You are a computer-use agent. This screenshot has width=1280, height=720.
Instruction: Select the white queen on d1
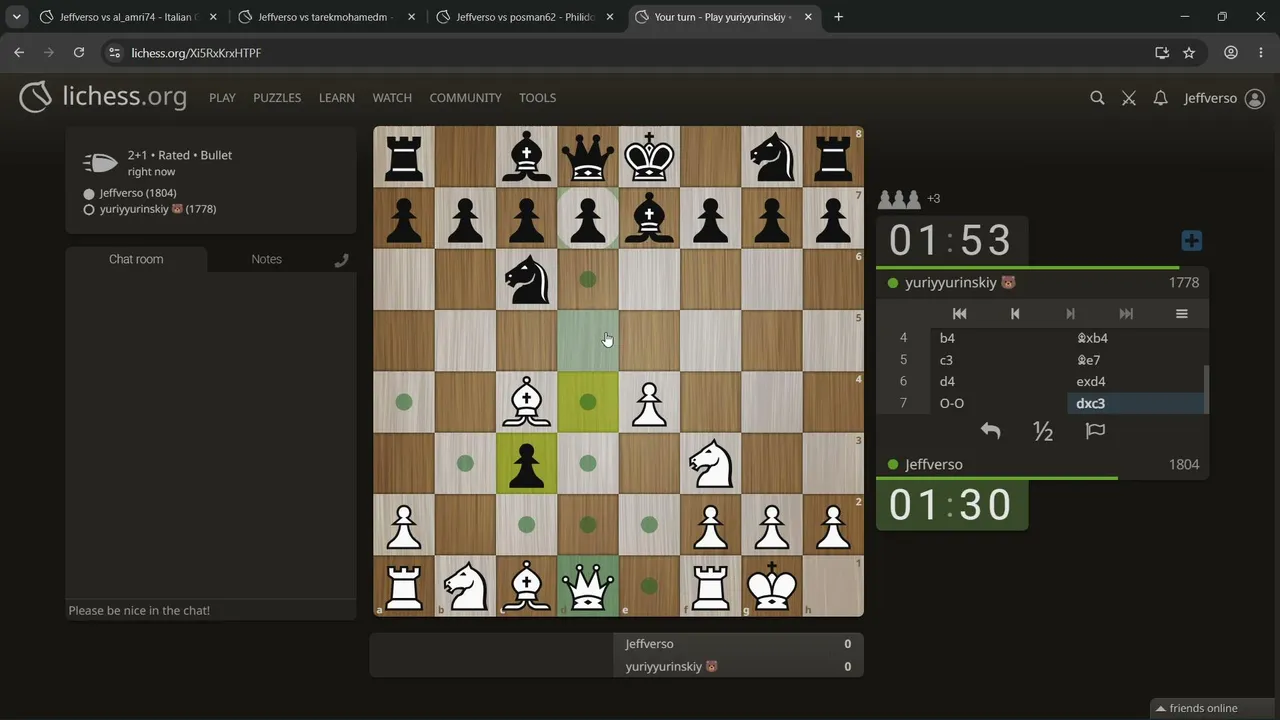588,586
